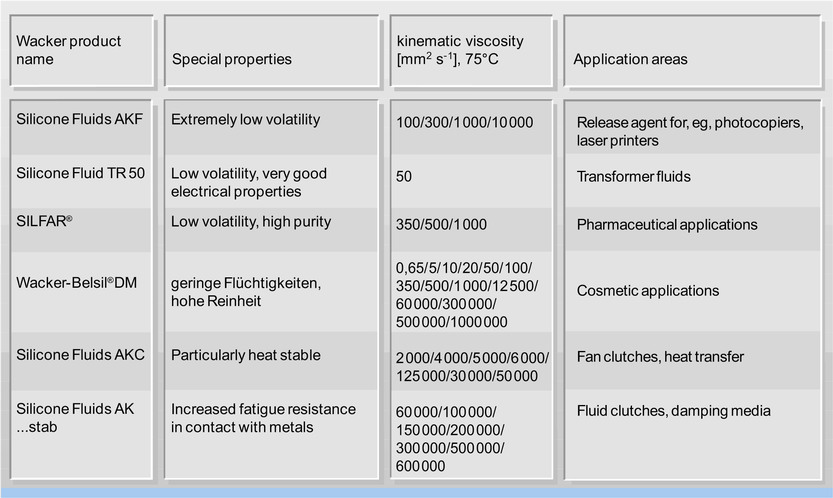Select the 'Silicone Fluids AK ...stab' cell
This screenshot has width=833, height=498.
coord(81,434)
